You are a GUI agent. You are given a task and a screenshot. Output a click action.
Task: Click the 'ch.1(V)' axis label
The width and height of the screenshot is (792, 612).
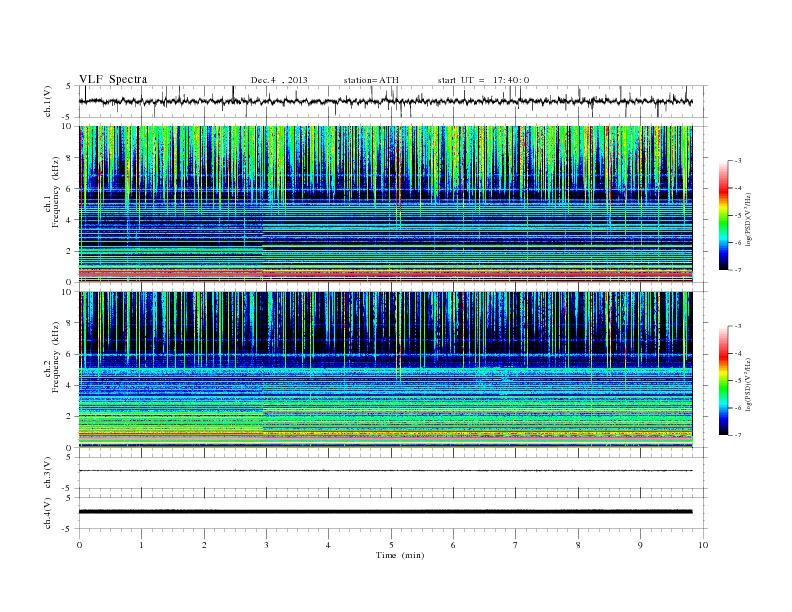(x=48, y=101)
